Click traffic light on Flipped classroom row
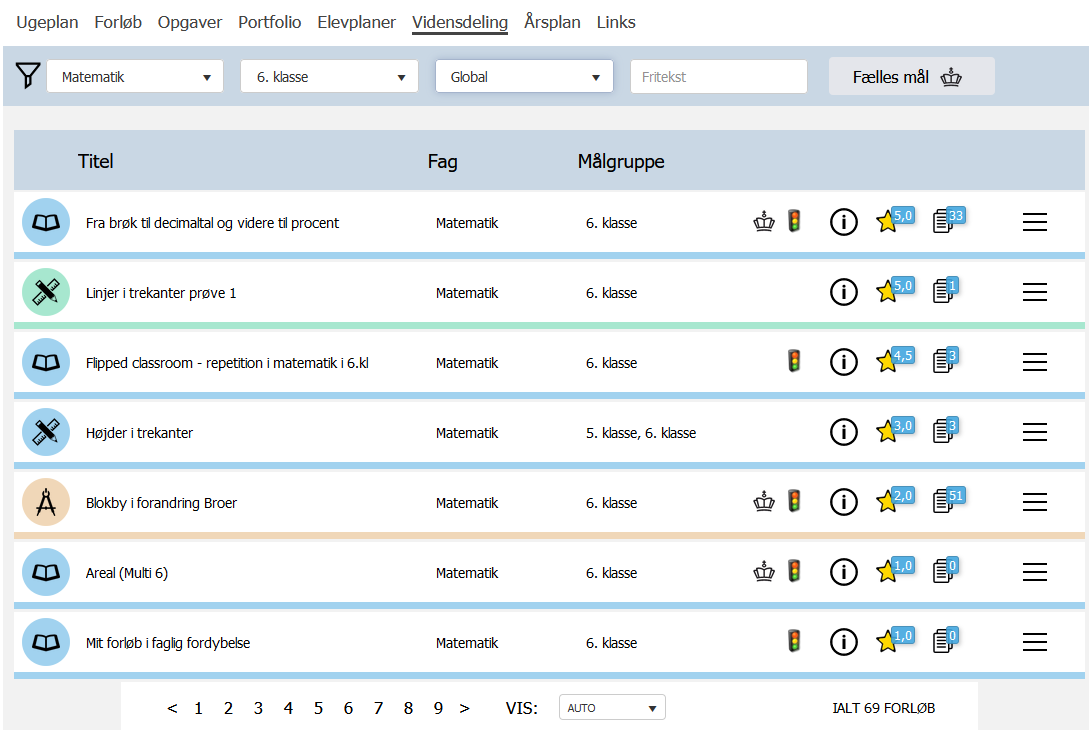Screen dimensions: 1092x733 794,361
